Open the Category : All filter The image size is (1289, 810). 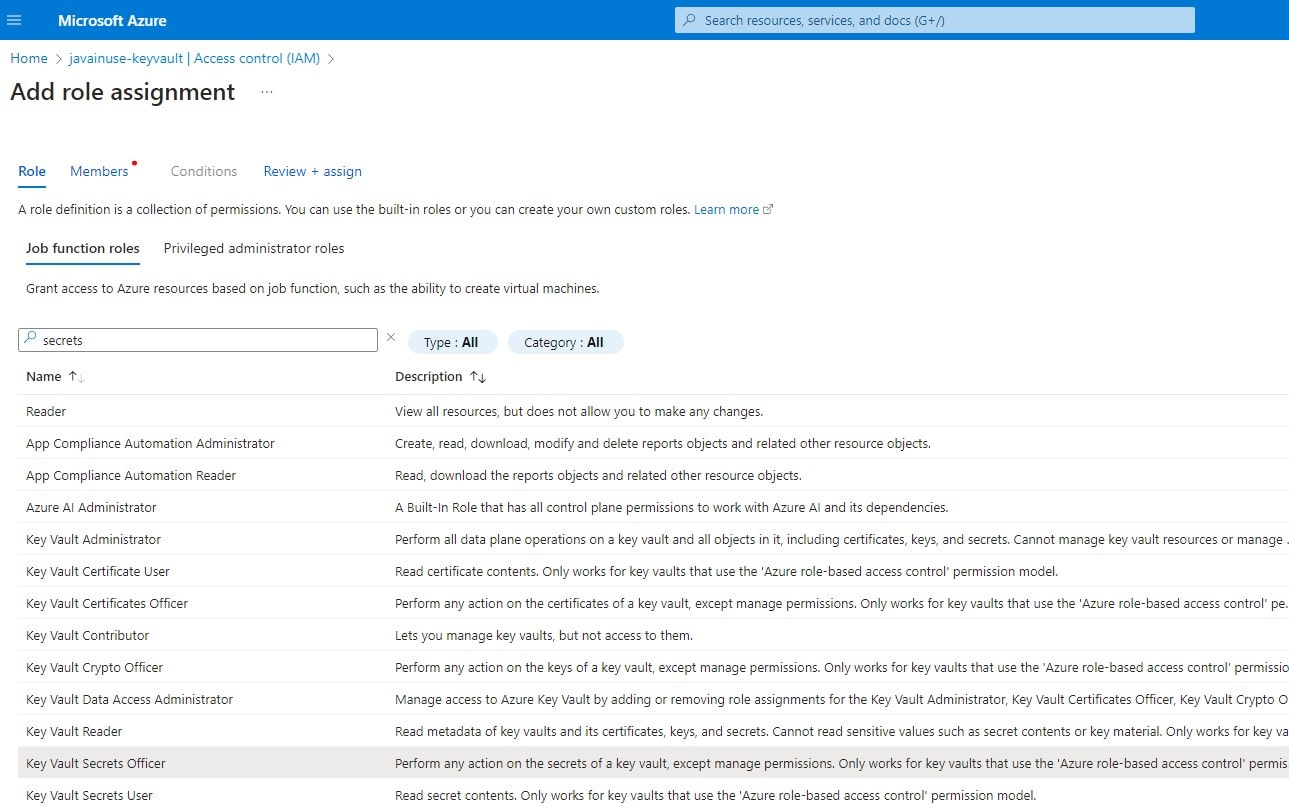(565, 342)
